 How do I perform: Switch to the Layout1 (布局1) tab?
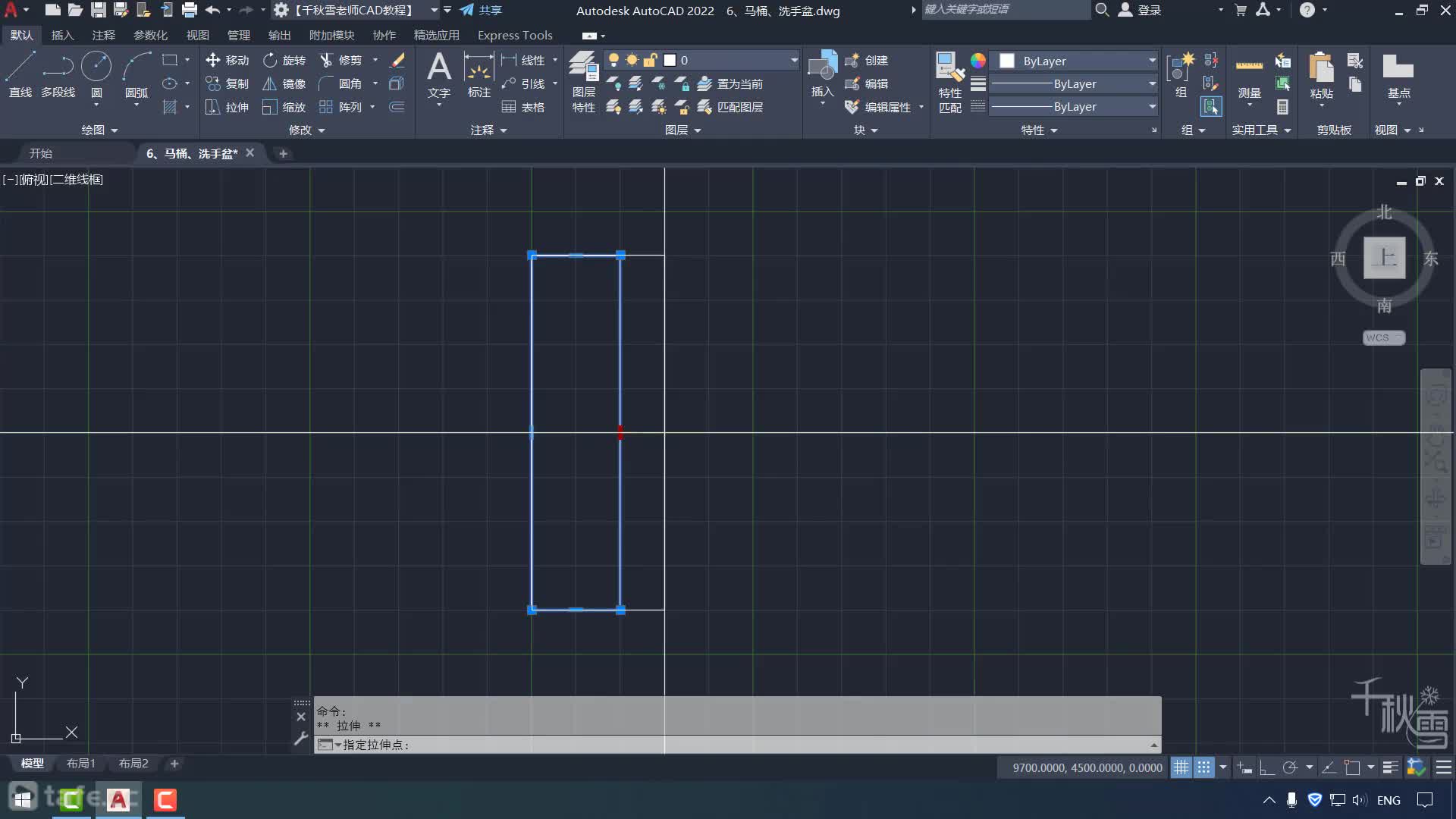[81, 764]
